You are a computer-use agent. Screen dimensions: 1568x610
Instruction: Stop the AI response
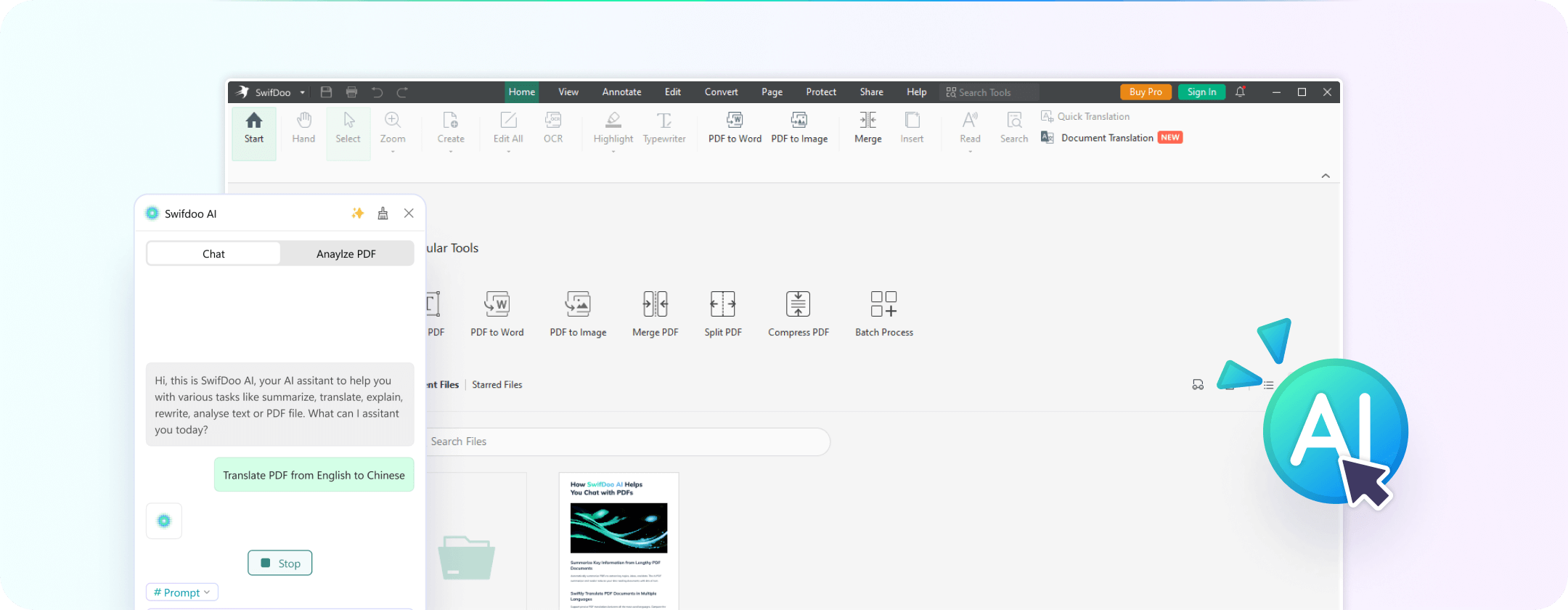pos(280,563)
